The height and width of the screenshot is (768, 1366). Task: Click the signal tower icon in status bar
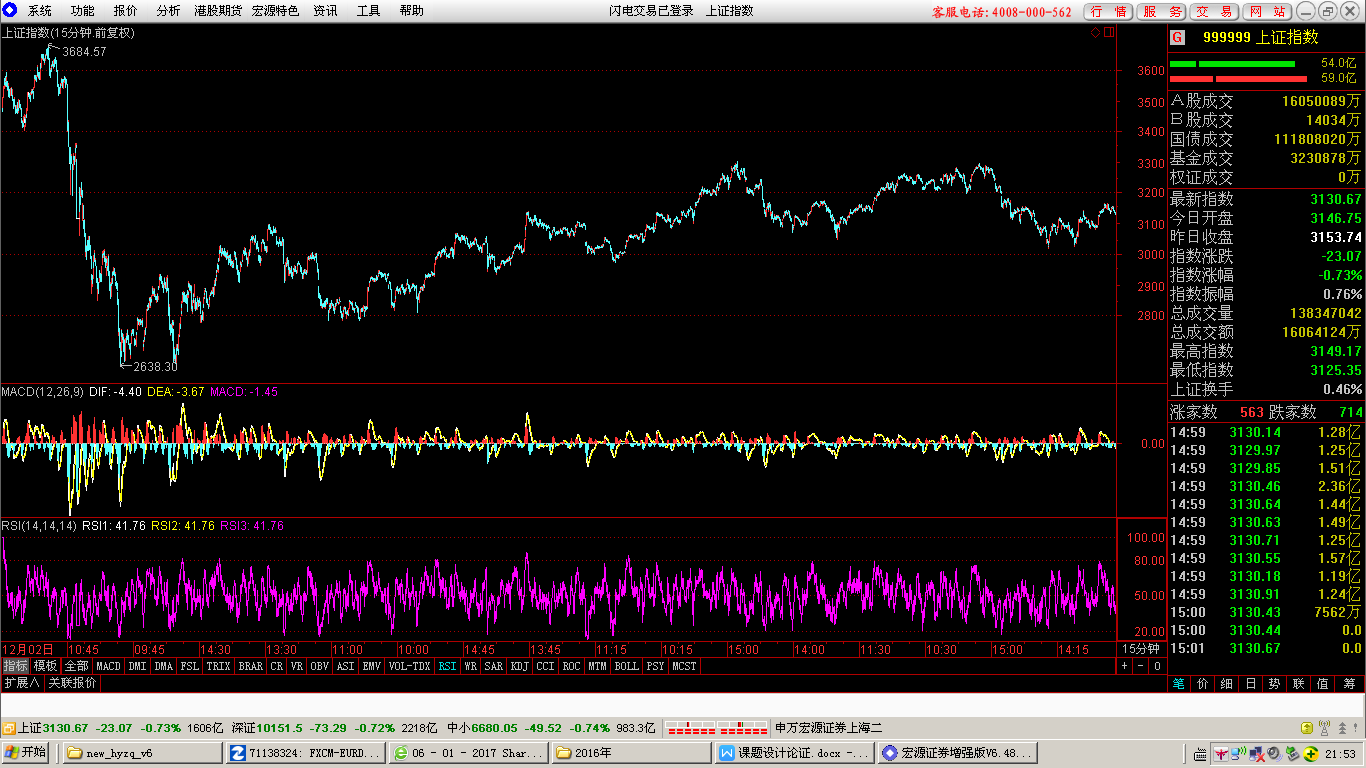pos(1324,728)
